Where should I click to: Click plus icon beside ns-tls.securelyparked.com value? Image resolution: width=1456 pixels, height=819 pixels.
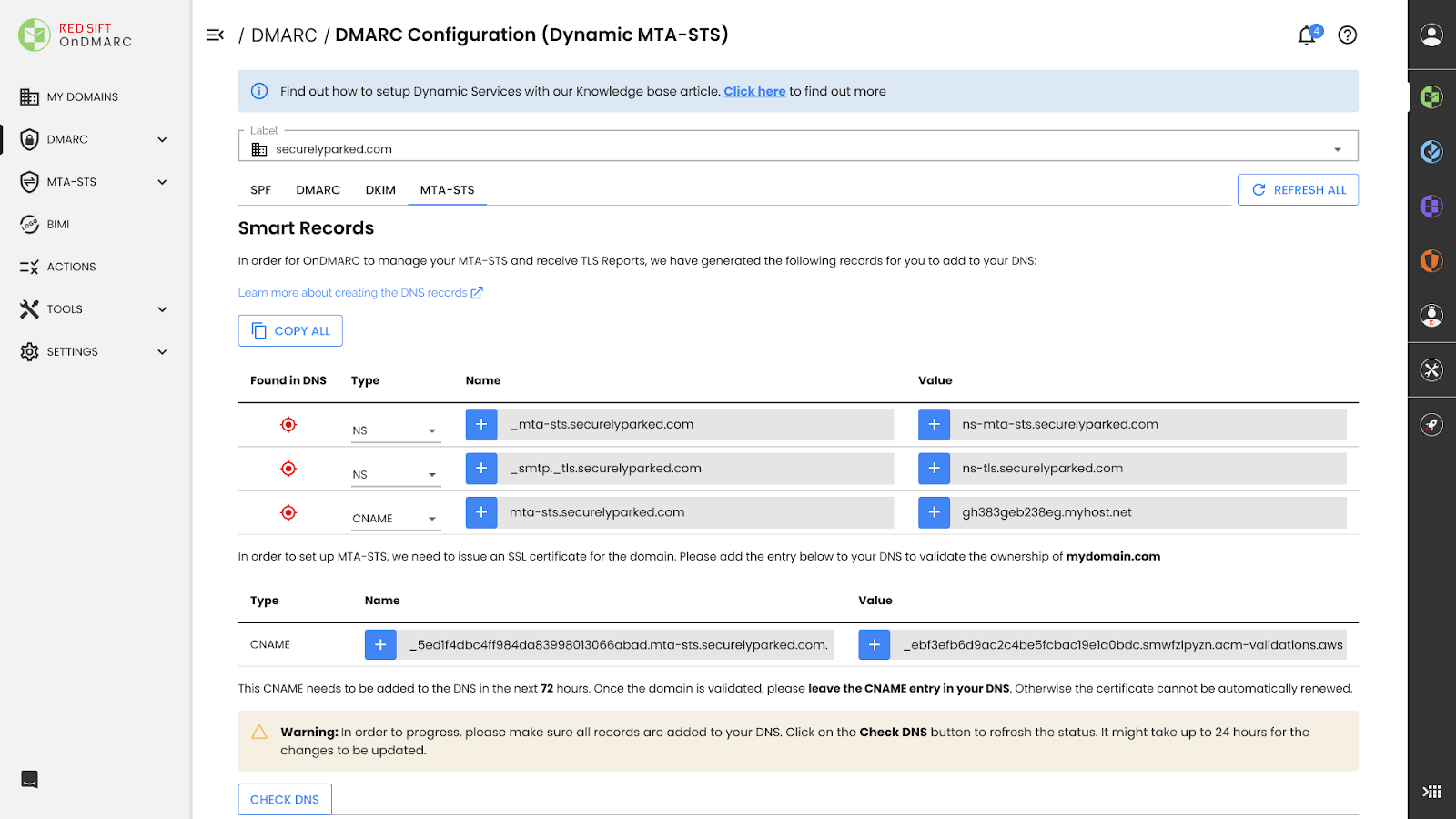(934, 469)
